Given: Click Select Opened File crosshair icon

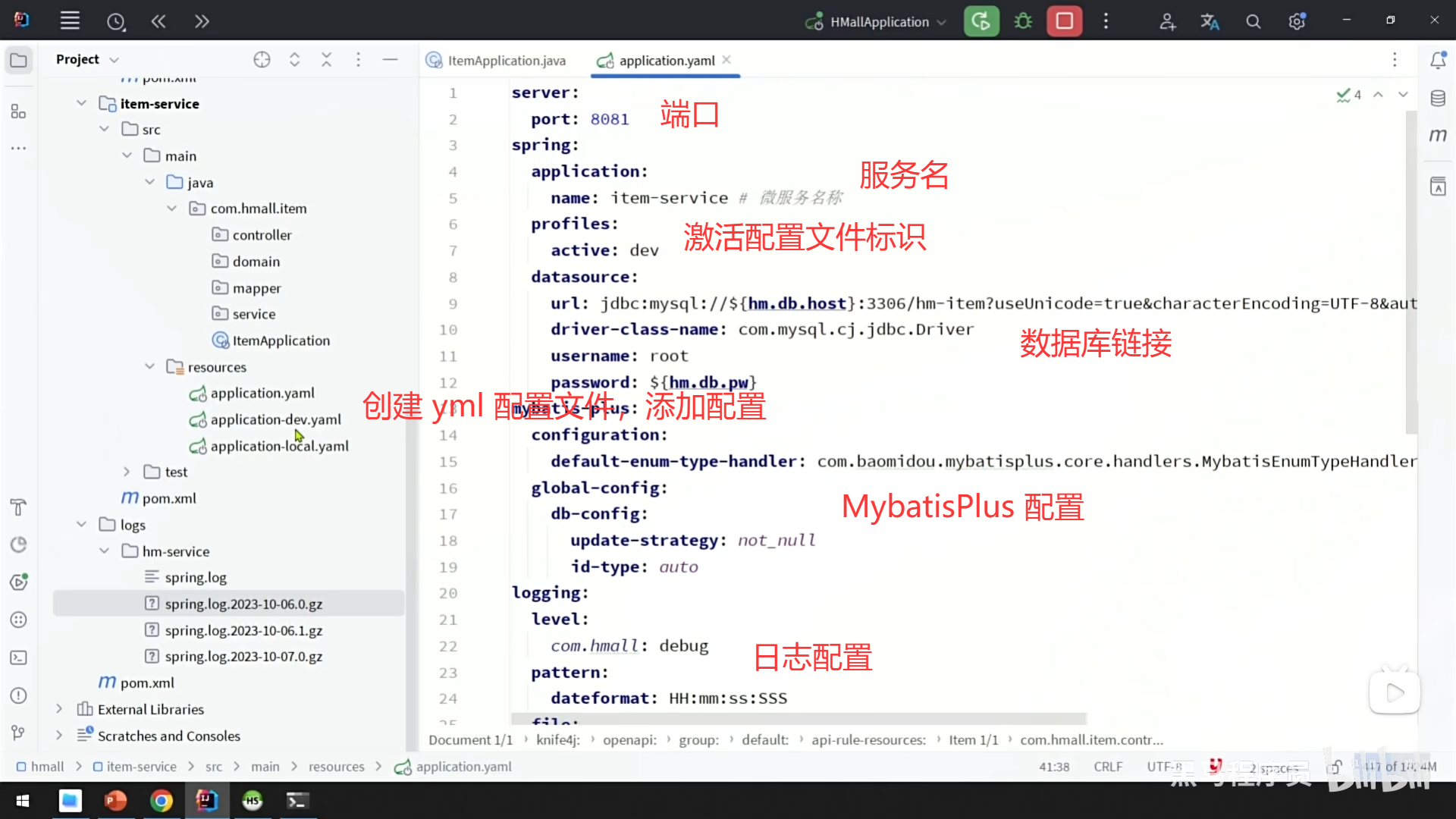Looking at the screenshot, I should 262,60.
